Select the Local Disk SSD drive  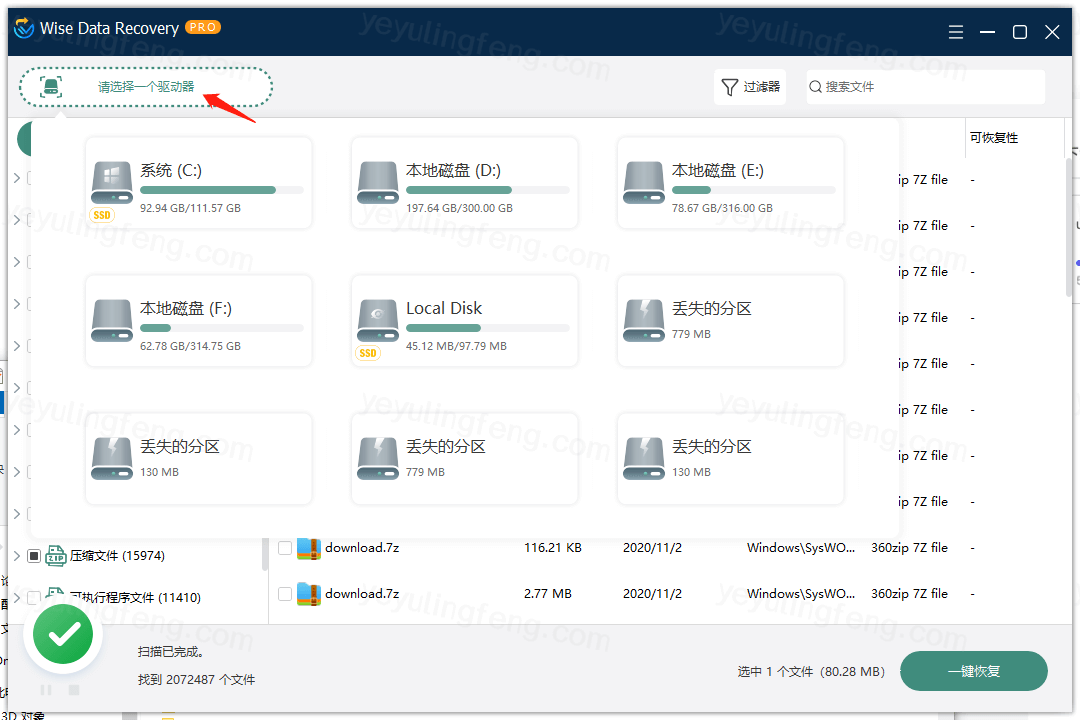[464, 320]
